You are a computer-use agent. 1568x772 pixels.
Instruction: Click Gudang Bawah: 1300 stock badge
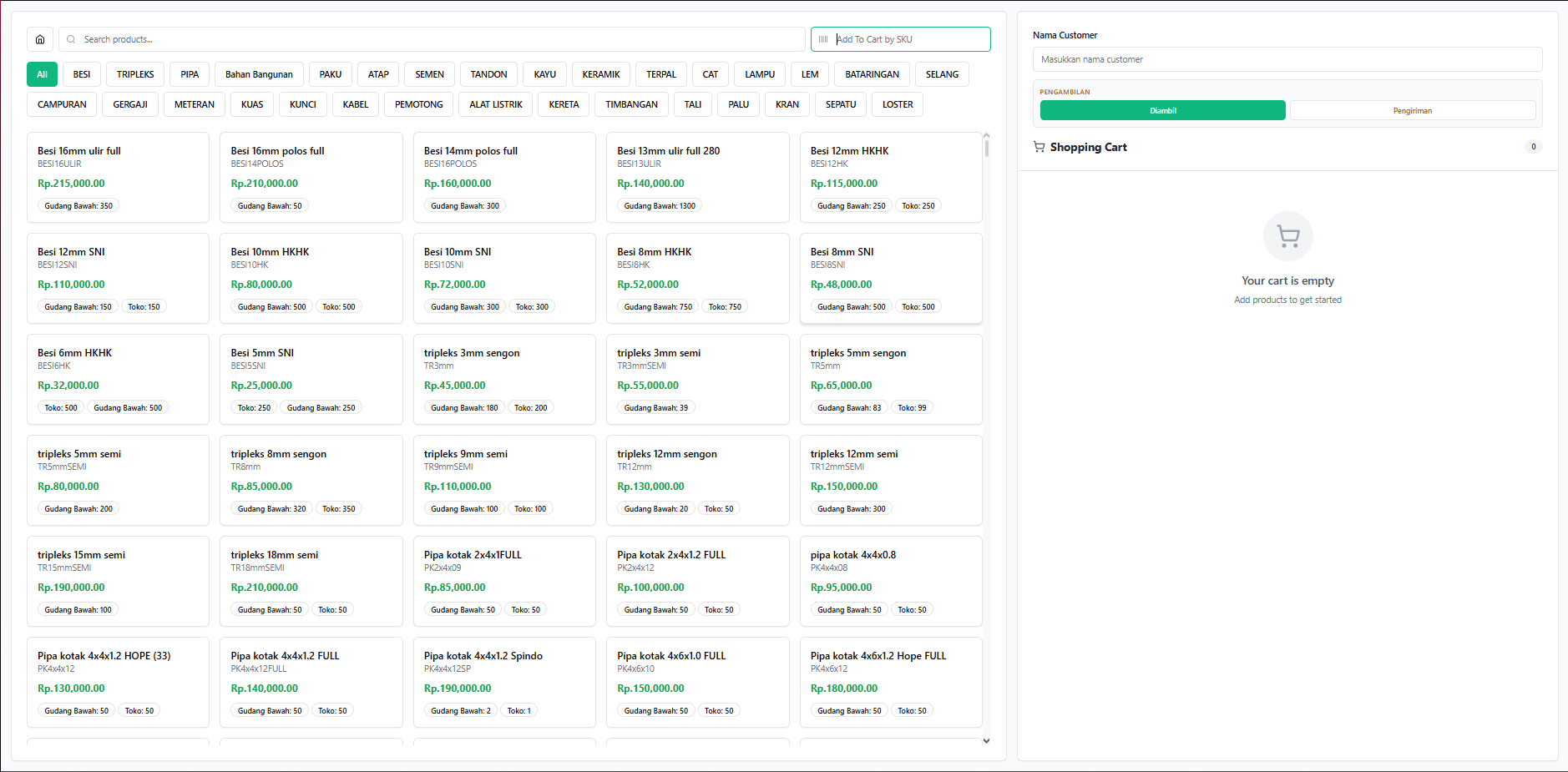tap(660, 205)
